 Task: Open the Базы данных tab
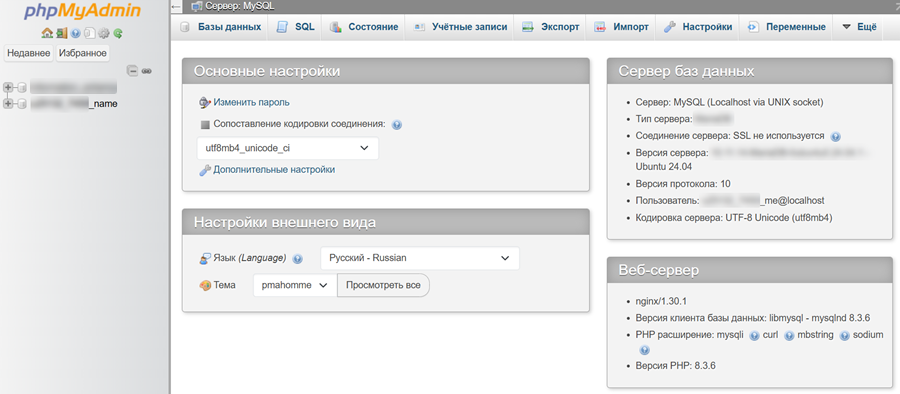point(220,27)
